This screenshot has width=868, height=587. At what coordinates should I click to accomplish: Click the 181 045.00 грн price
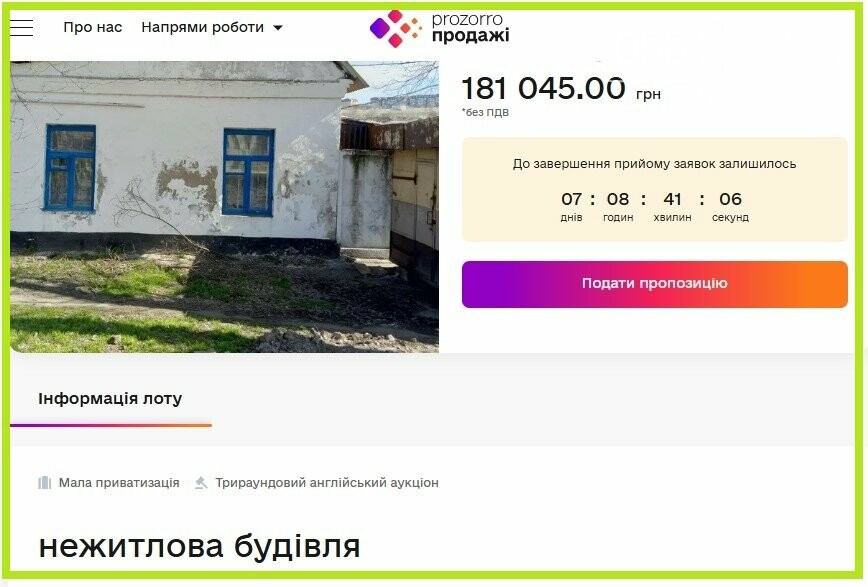click(x=561, y=89)
